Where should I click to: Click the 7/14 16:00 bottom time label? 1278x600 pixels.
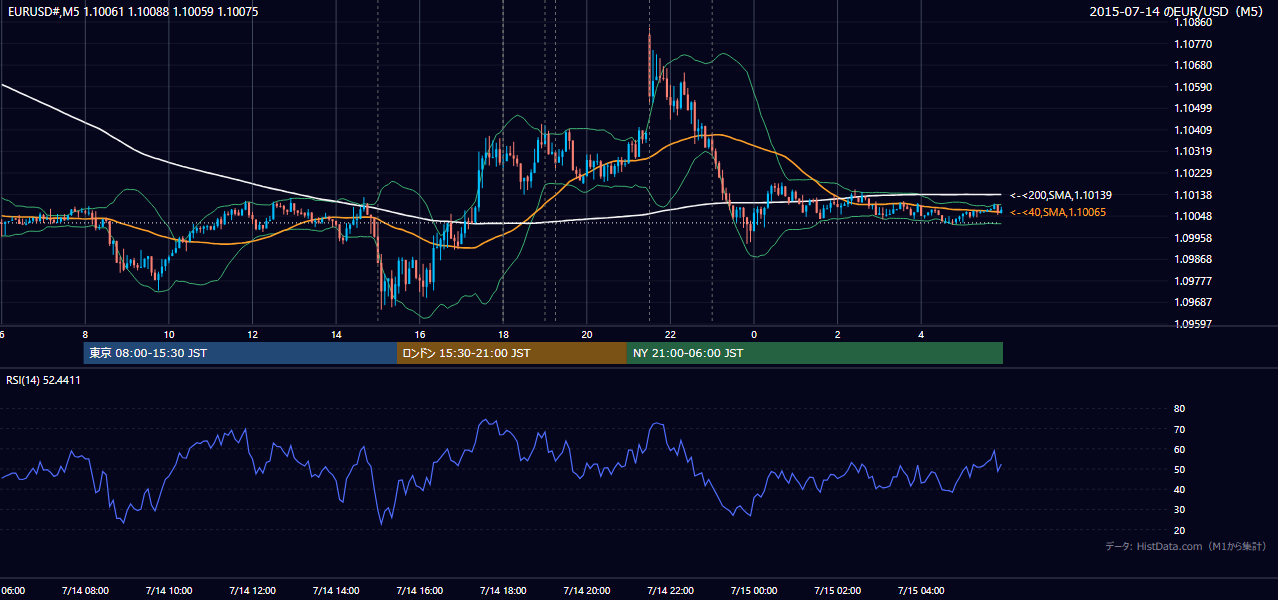tap(419, 591)
